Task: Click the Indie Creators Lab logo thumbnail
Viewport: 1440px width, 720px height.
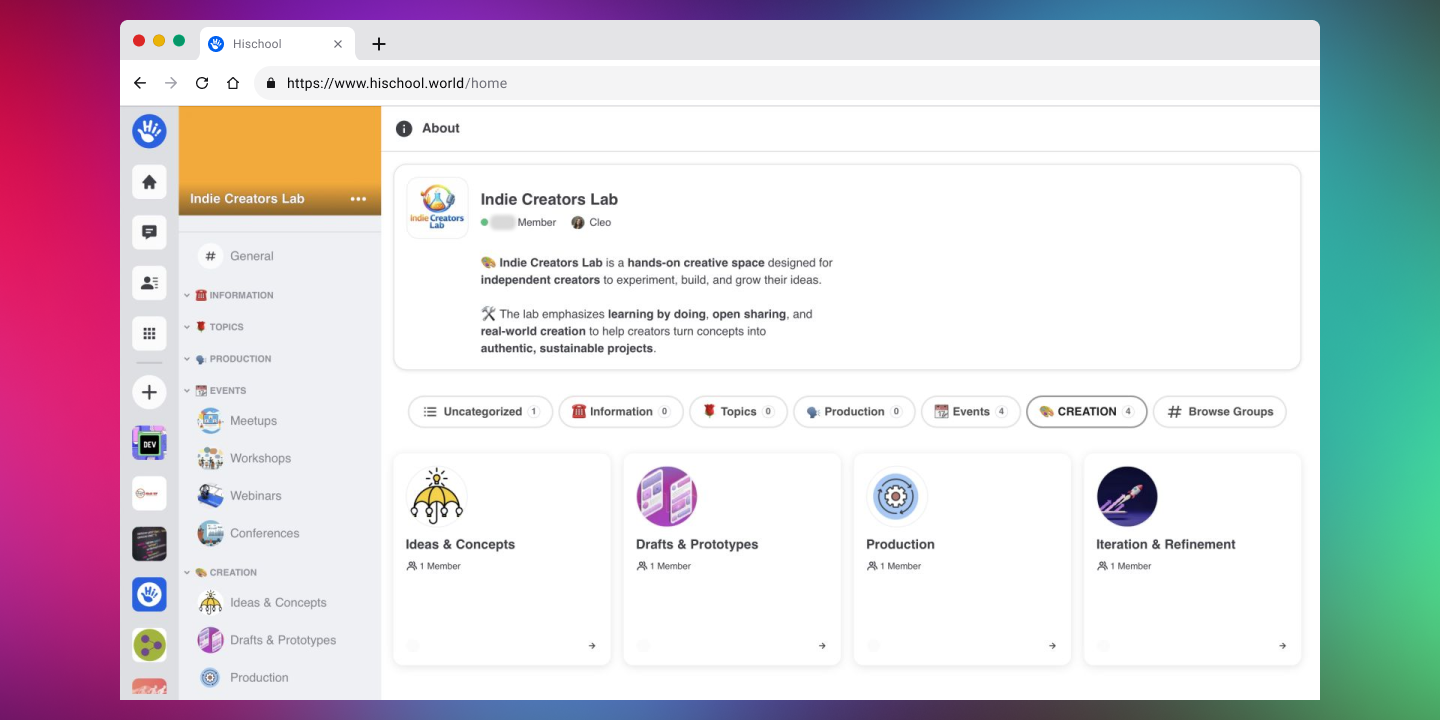Action: click(x=437, y=208)
